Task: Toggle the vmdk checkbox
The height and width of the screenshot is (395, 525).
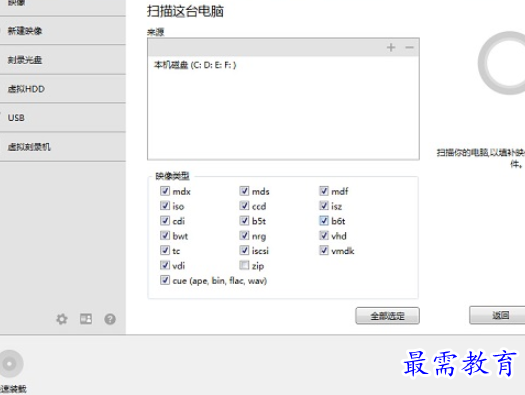Action: pyautogui.click(x=323, y=250)
